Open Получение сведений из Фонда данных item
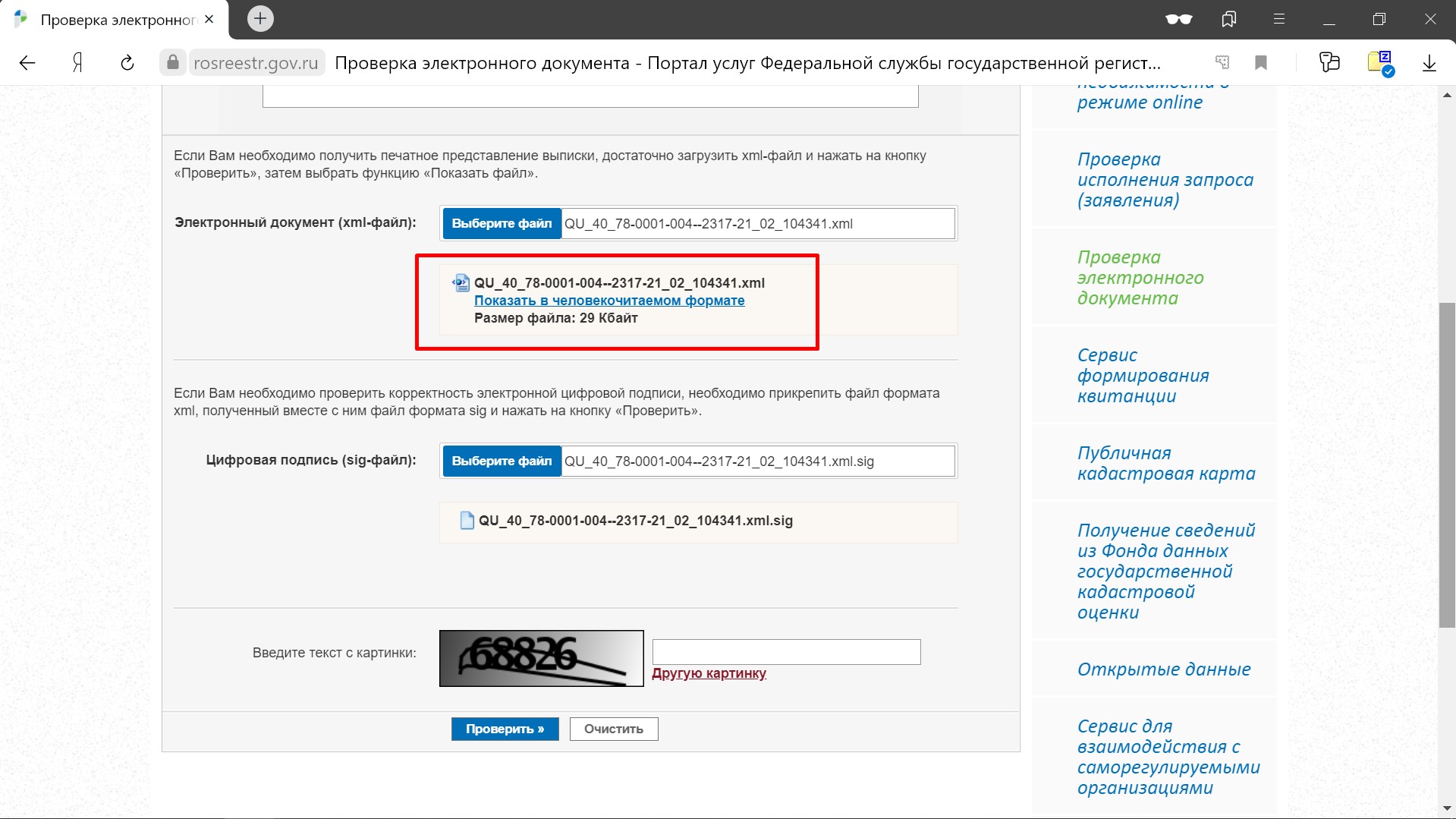This screenshot has height=819, width=1456. 1166,571
